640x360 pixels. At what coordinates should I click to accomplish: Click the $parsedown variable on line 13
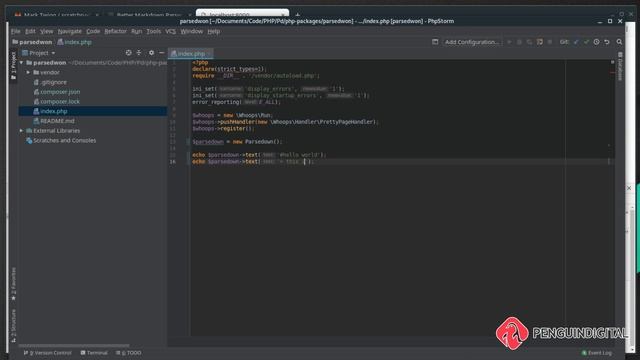[208, 142]
